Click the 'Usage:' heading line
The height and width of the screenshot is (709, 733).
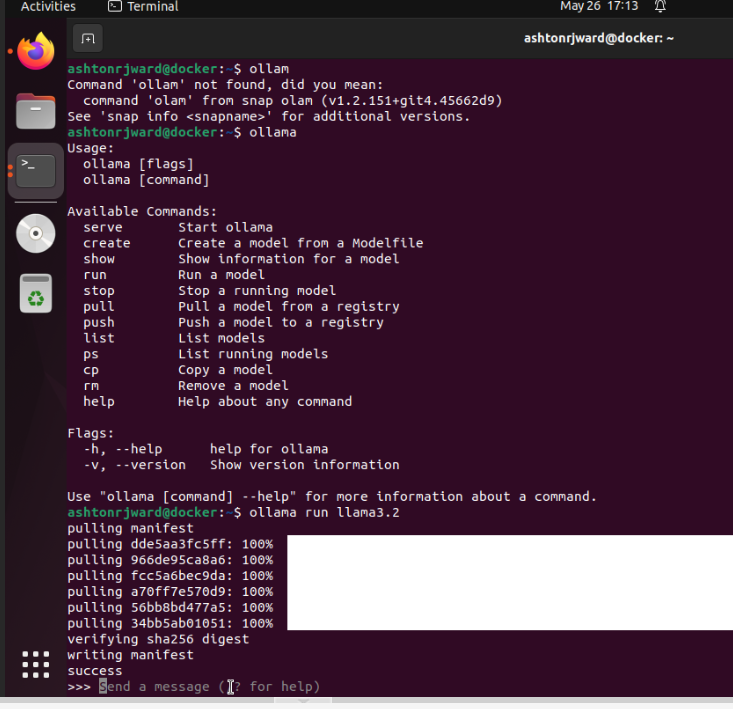point(91,149)
